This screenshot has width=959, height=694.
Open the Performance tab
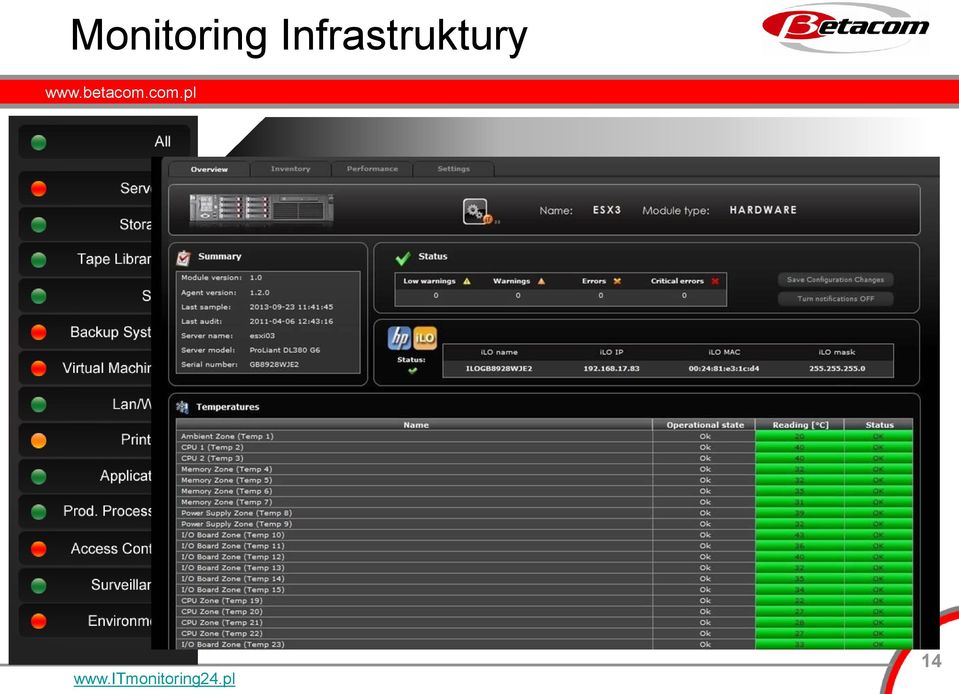point(372,169)
